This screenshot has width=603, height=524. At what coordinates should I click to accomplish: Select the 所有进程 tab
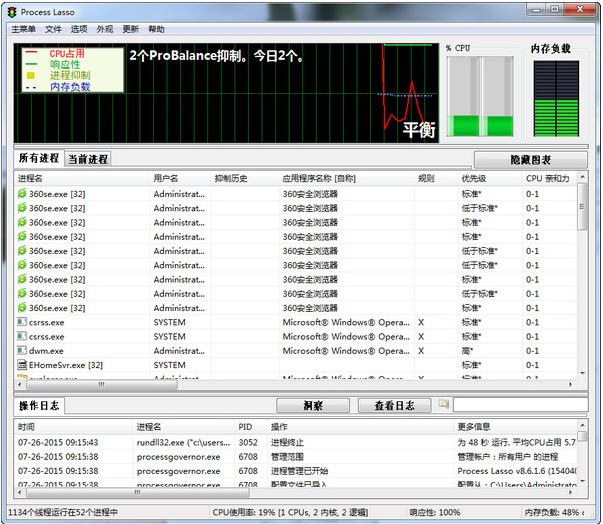(40, 159)
